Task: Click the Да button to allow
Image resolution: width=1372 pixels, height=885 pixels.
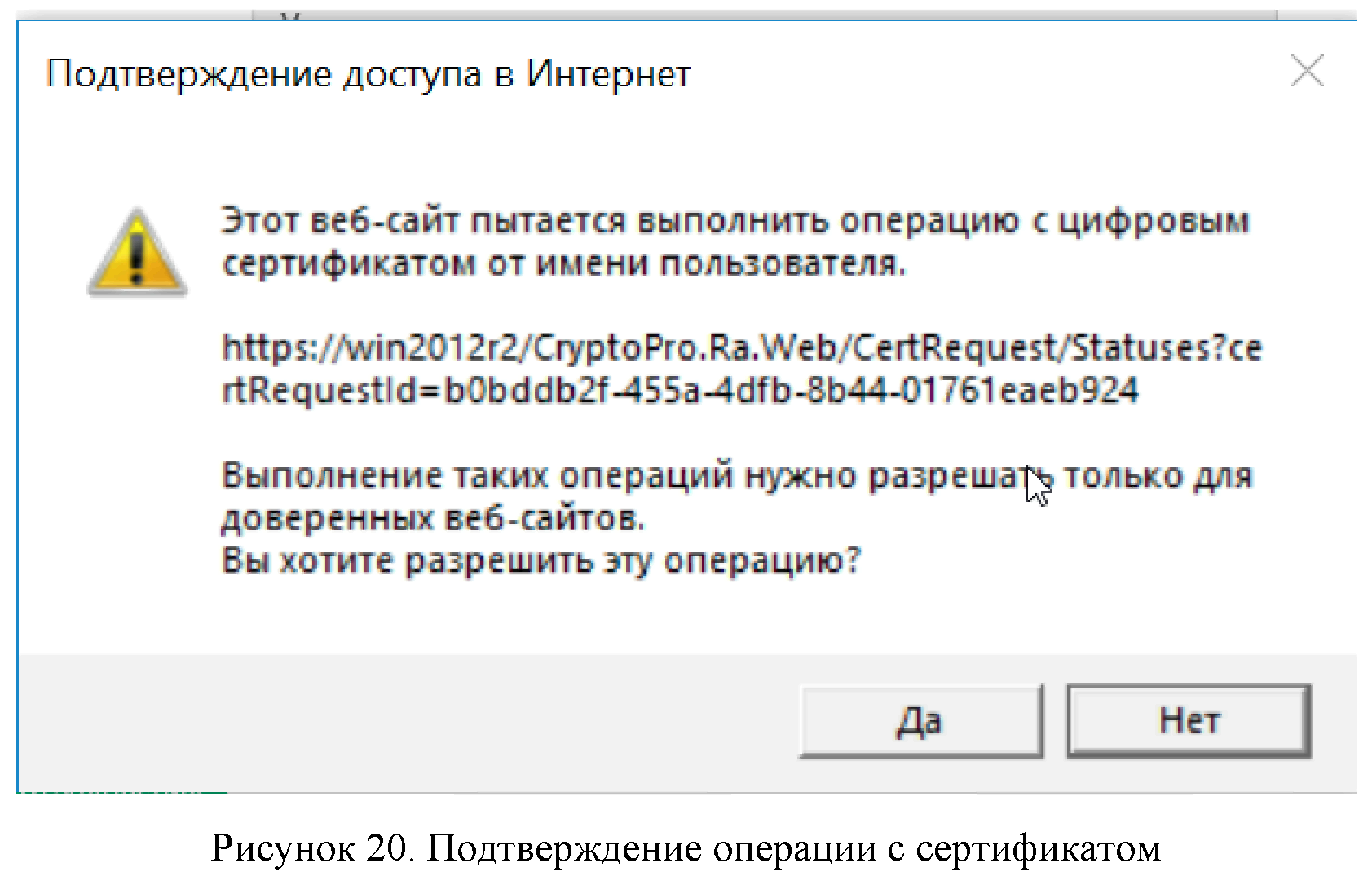Action: [920, 721]
